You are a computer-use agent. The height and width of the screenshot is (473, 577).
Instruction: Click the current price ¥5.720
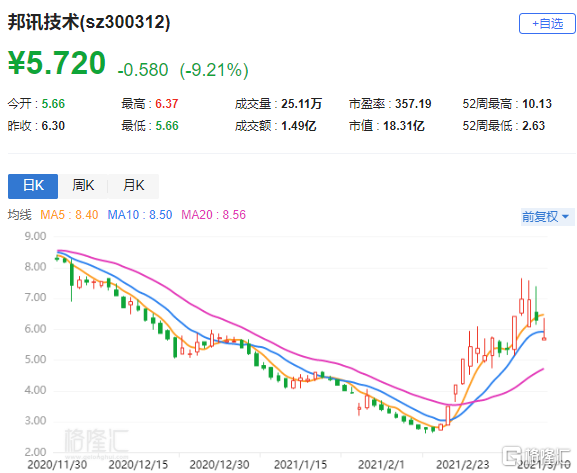pyautogui.click(x=57, y=63)
